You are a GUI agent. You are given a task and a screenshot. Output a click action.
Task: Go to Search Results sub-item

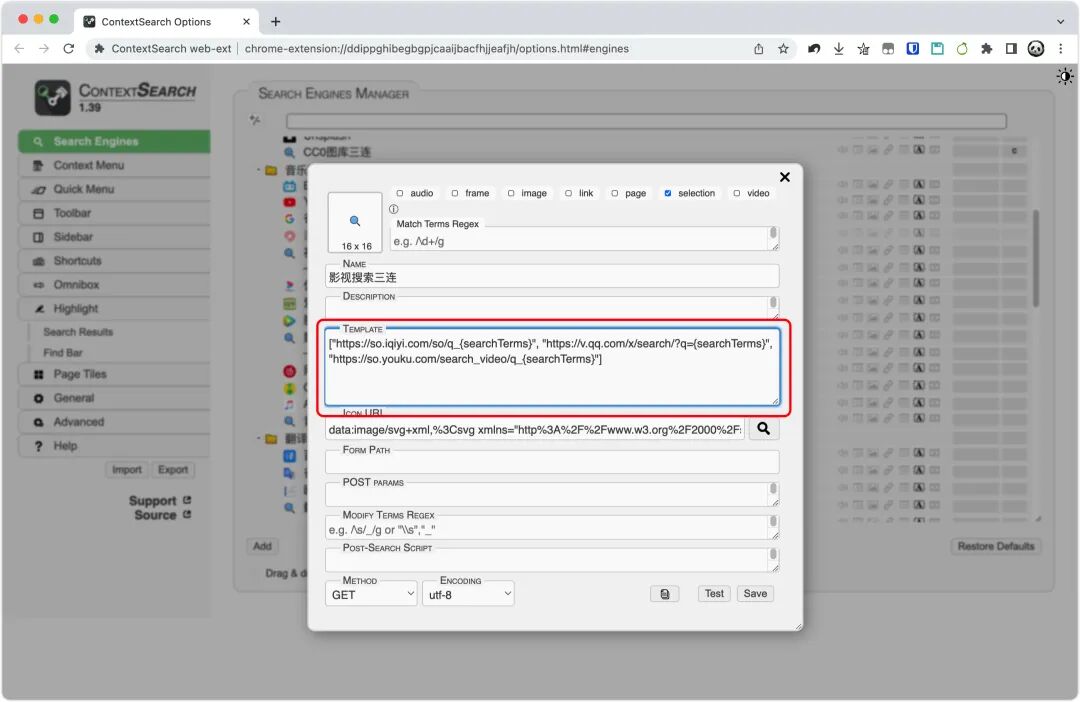(x=78, y=332)
